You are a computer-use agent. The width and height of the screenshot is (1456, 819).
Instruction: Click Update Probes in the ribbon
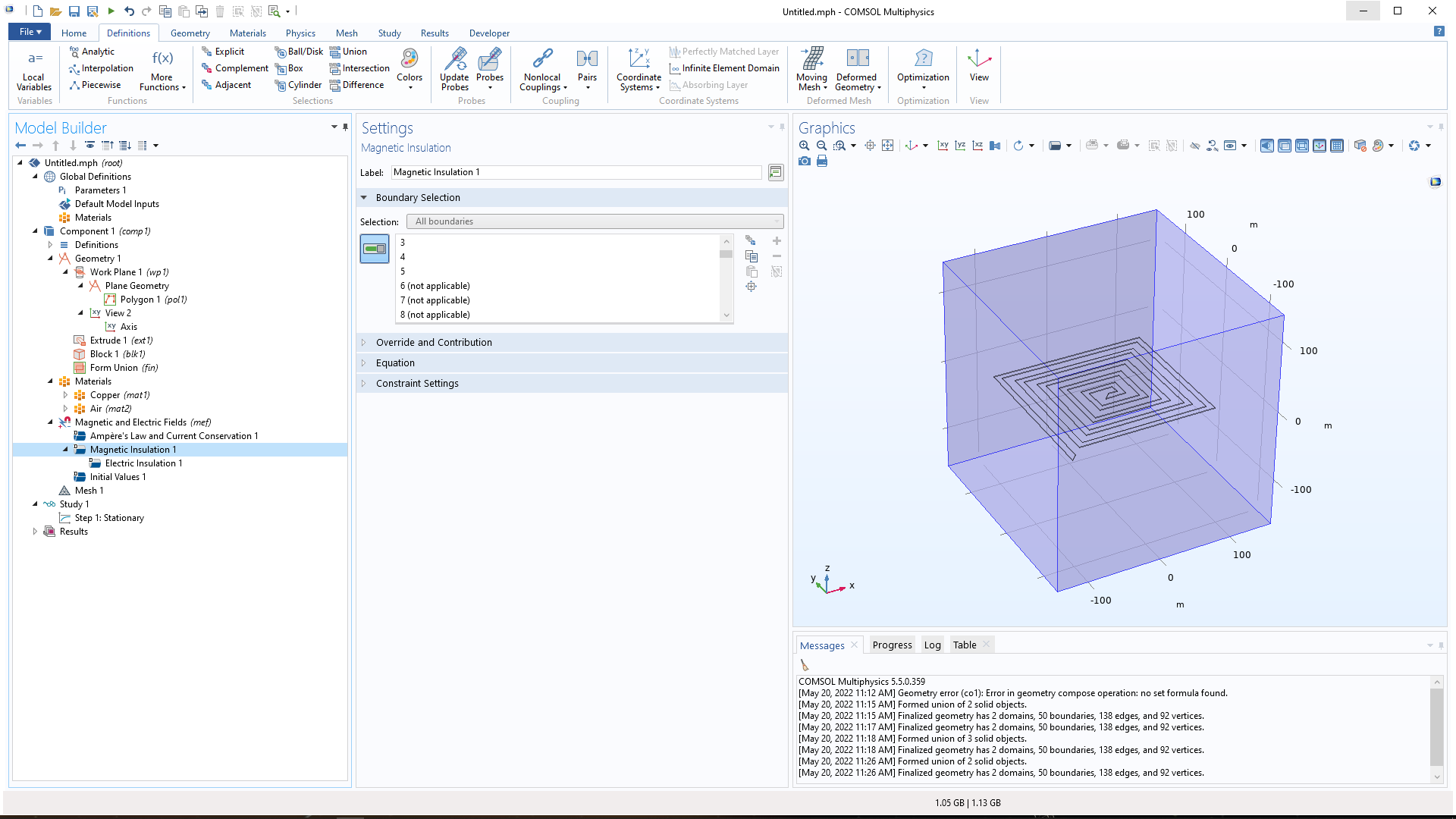click(x=454, y=68)
